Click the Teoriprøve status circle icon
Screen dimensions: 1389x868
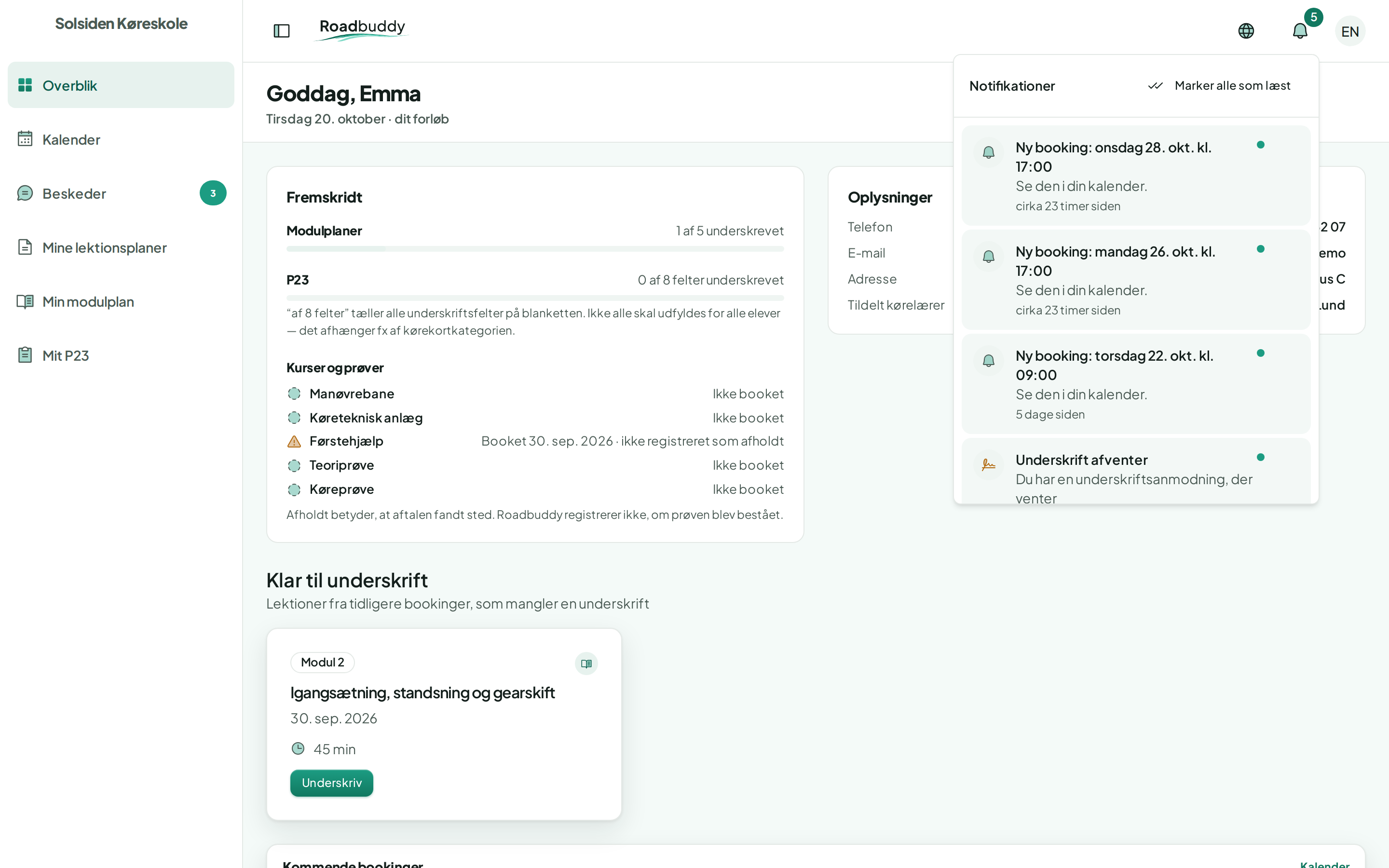click(x=294, y=465)
